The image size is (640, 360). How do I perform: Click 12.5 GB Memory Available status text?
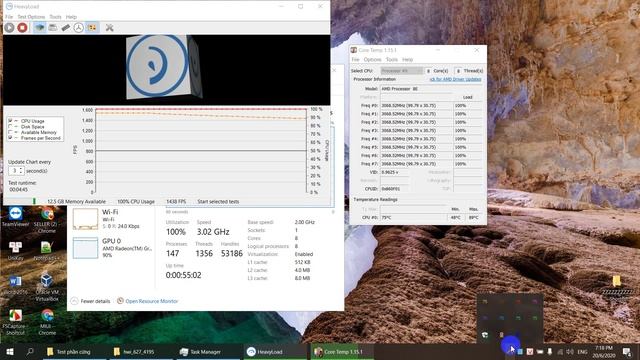[76, 202]
